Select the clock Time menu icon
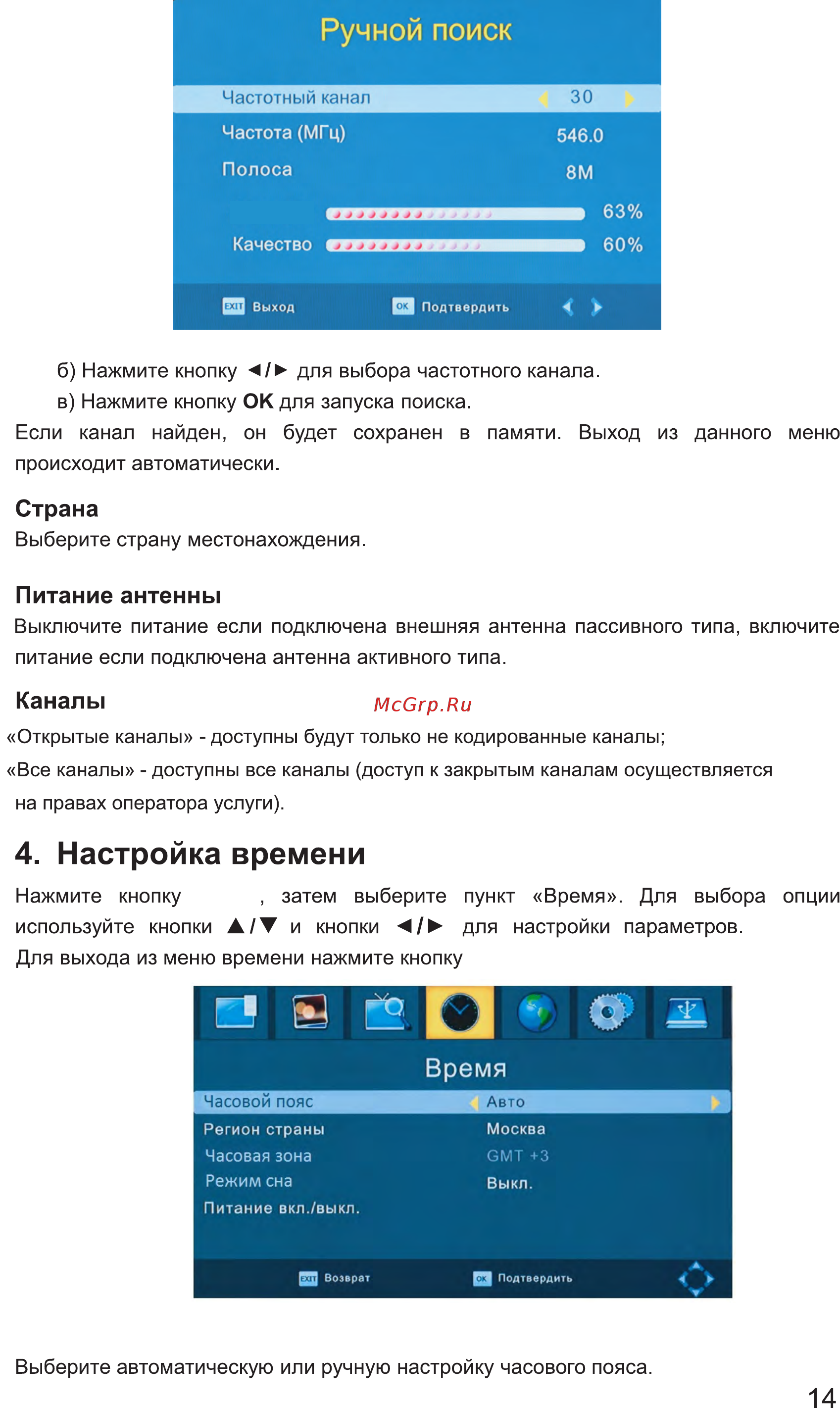840x1408 pixels. click(460, 1012)
